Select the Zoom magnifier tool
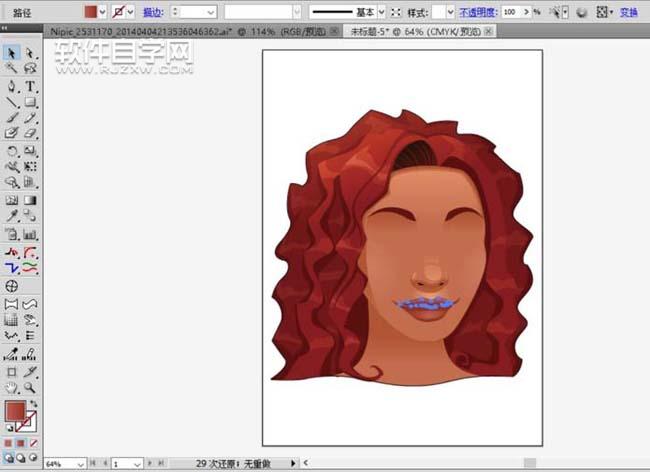The height and width of the screenshot is (472, 650). click(30, 387)
